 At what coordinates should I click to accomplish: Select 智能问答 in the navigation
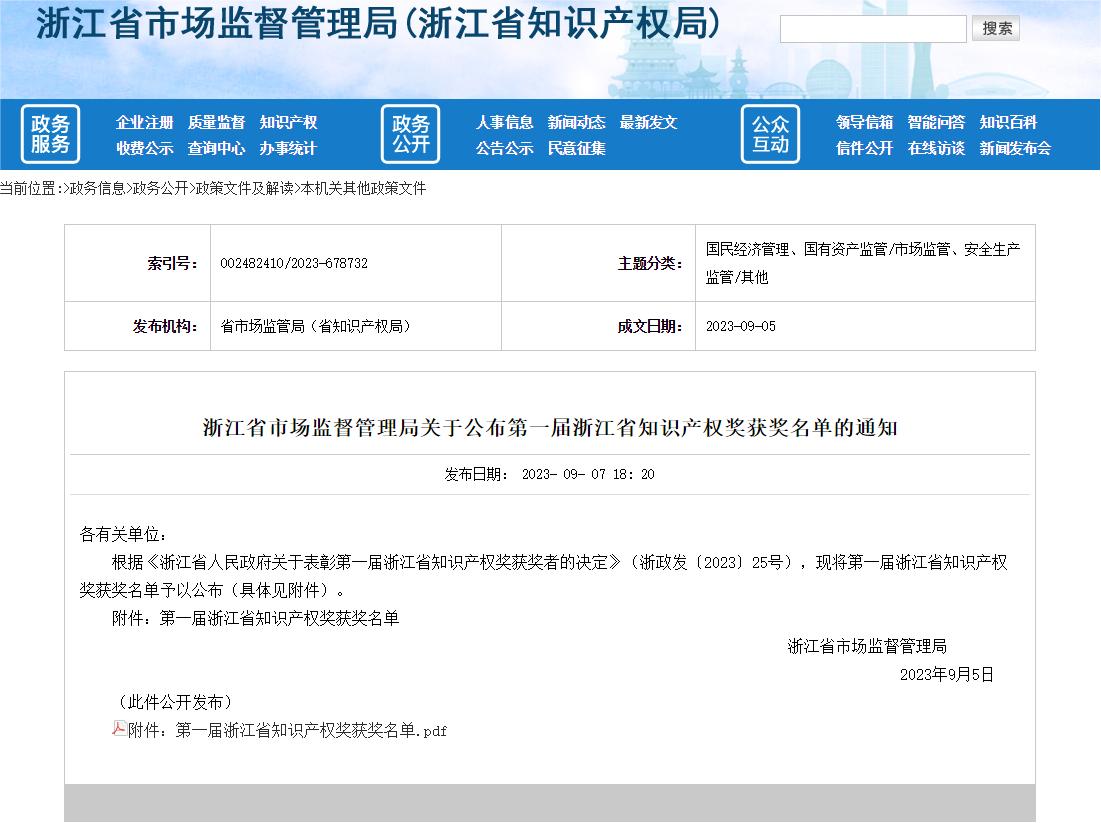[936, 122]
